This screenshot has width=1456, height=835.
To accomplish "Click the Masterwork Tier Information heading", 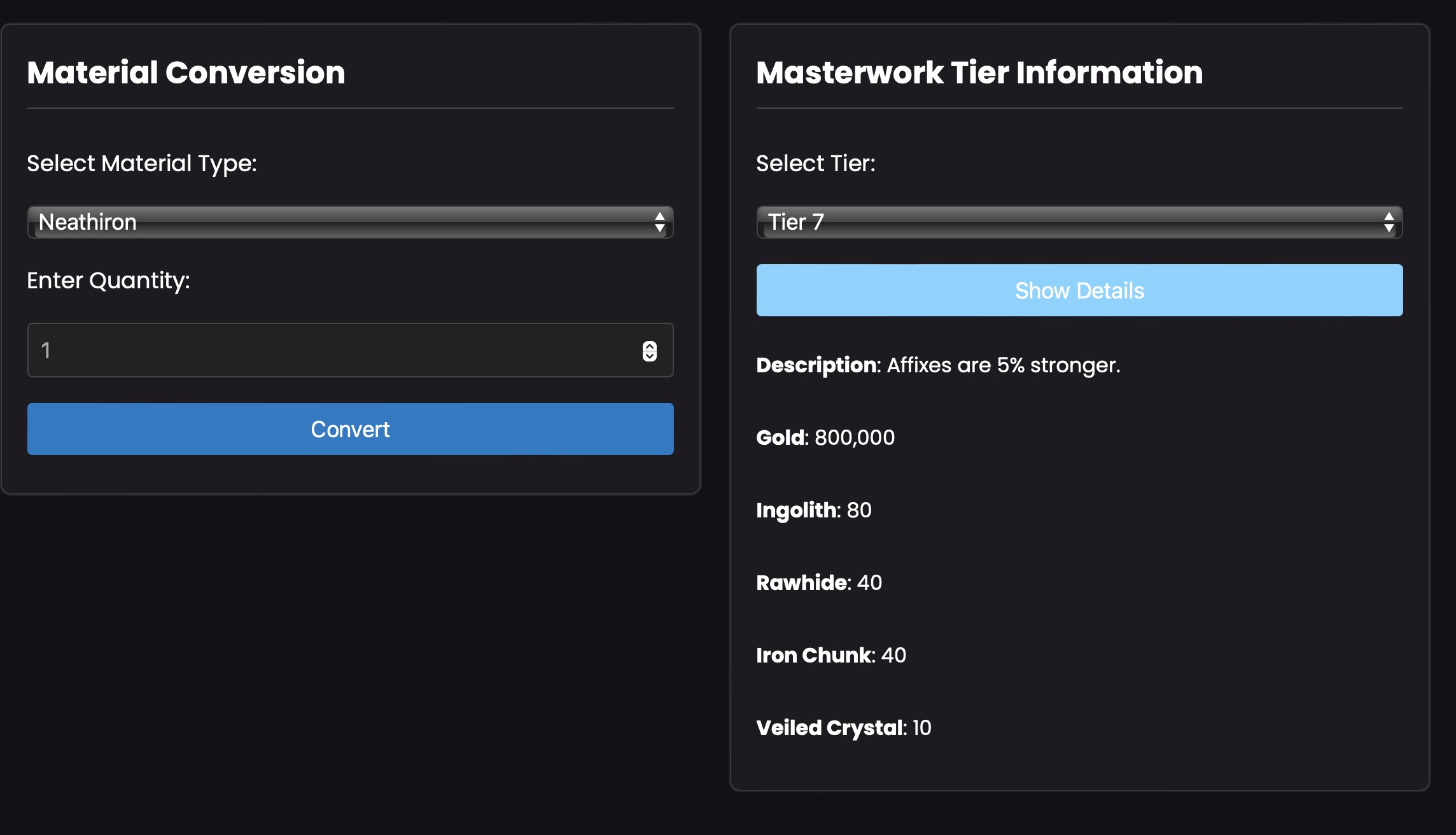I will 979,73.
